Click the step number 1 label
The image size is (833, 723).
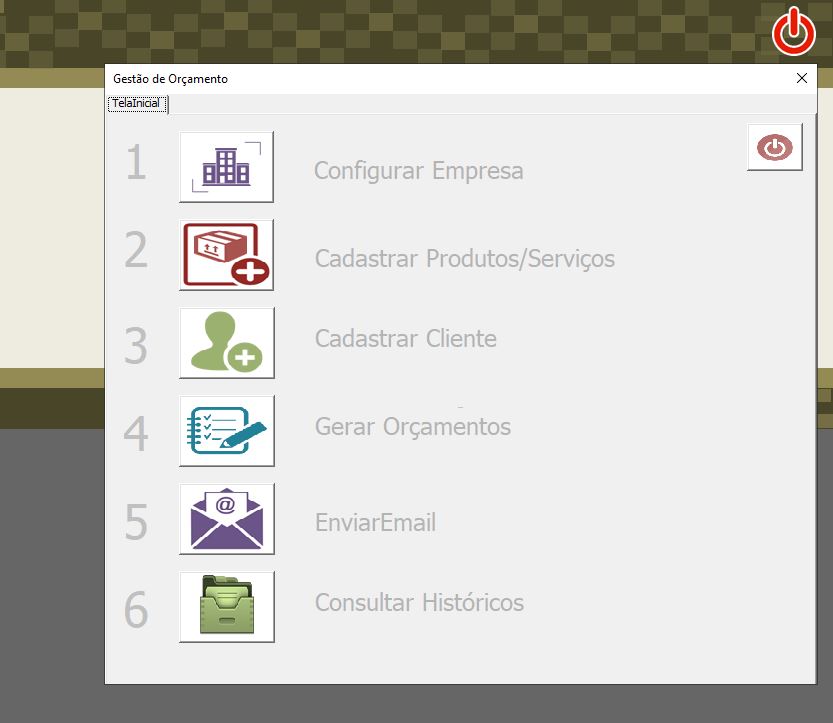pos(136,163)
